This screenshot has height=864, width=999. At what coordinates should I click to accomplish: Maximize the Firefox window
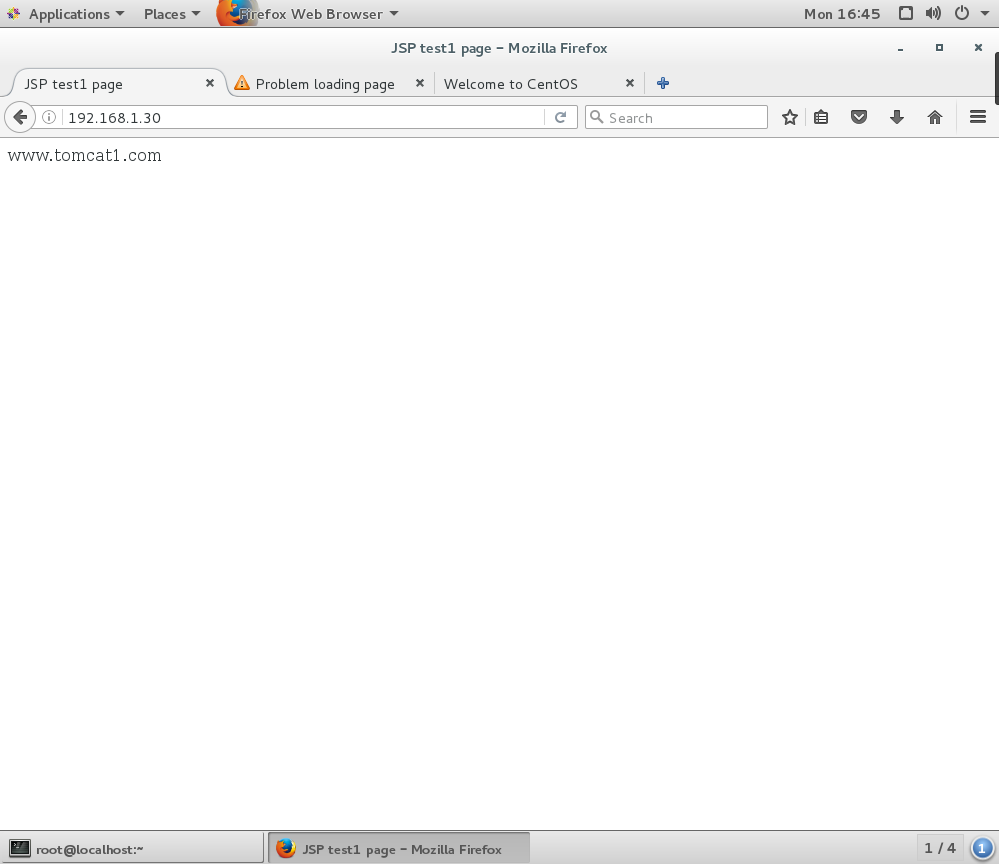939,48
